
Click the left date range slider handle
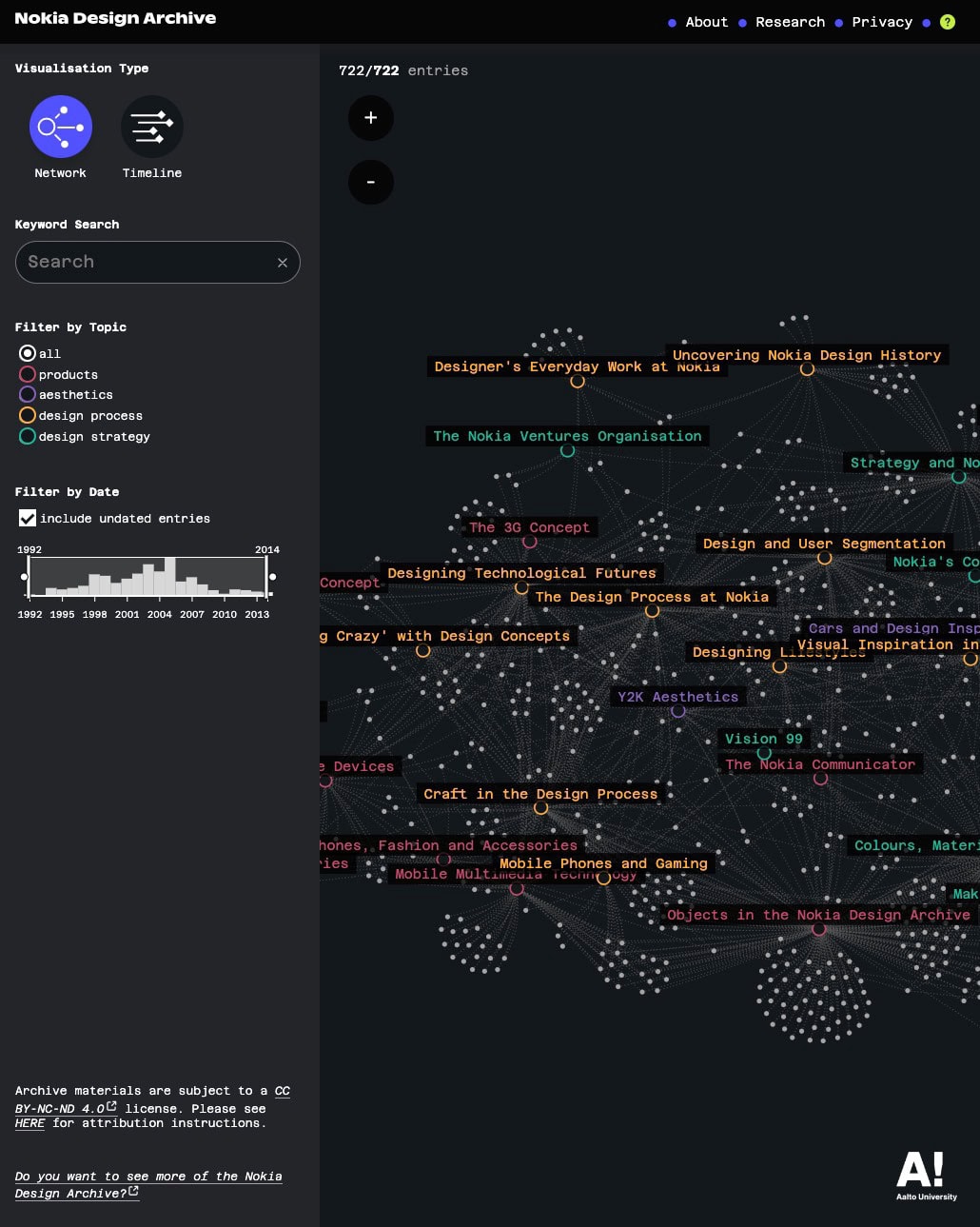coord(25,577)
